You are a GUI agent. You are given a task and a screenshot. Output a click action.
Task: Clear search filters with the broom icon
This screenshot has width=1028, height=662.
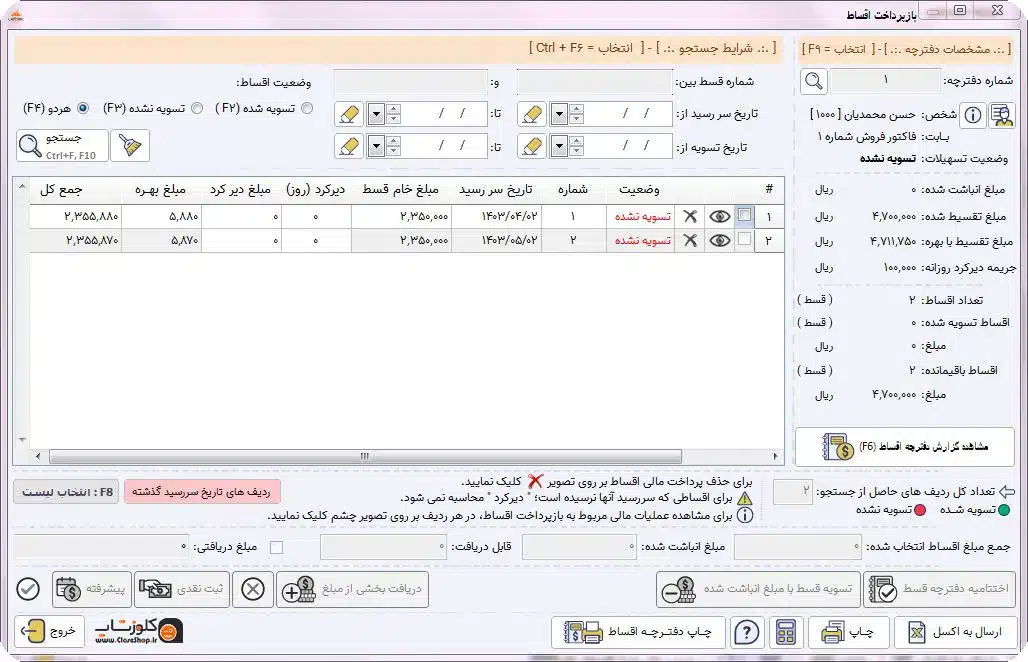click(x=130, y=145)
